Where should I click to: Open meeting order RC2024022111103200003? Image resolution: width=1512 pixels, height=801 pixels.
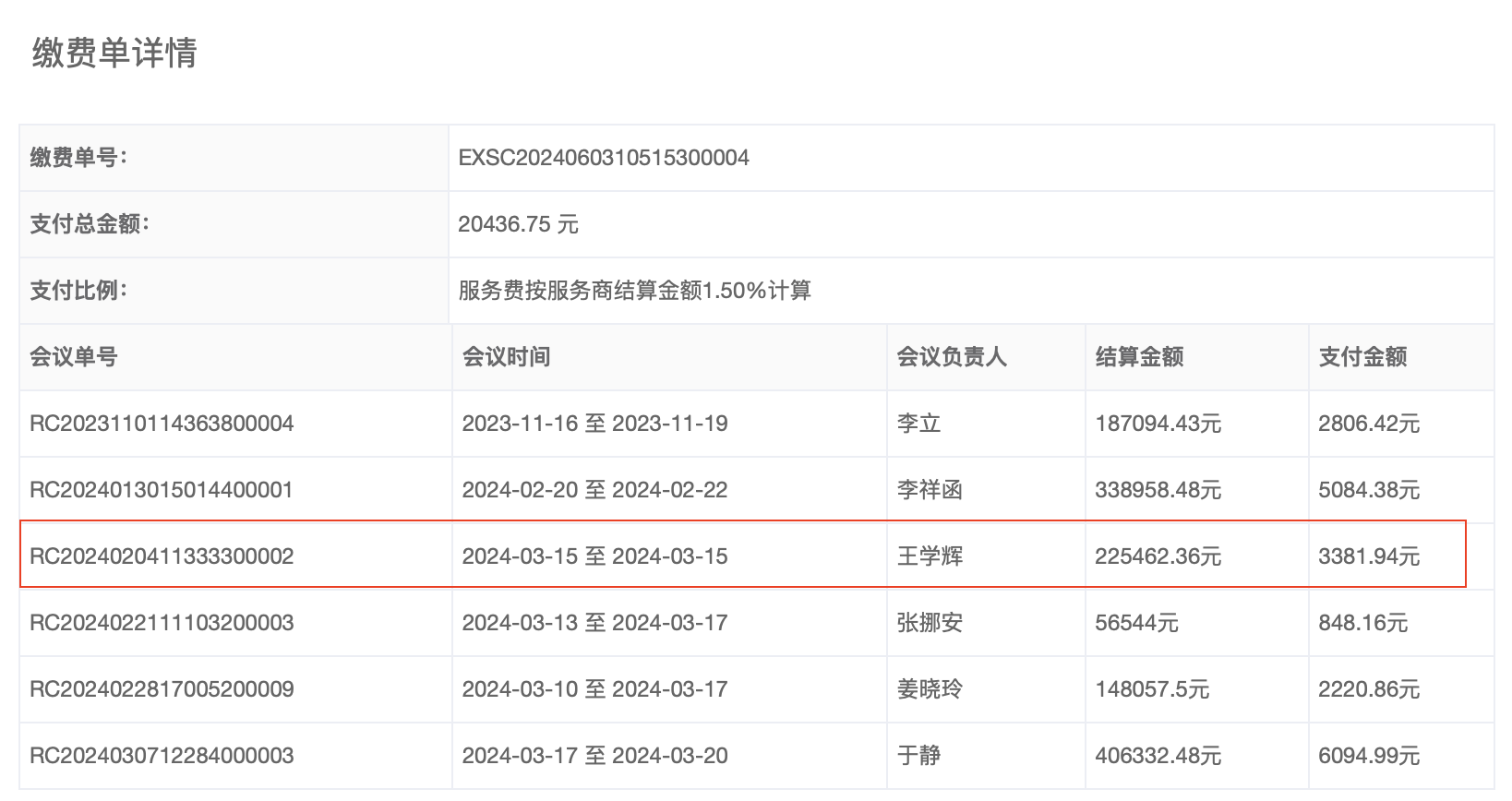coord(162,623)
